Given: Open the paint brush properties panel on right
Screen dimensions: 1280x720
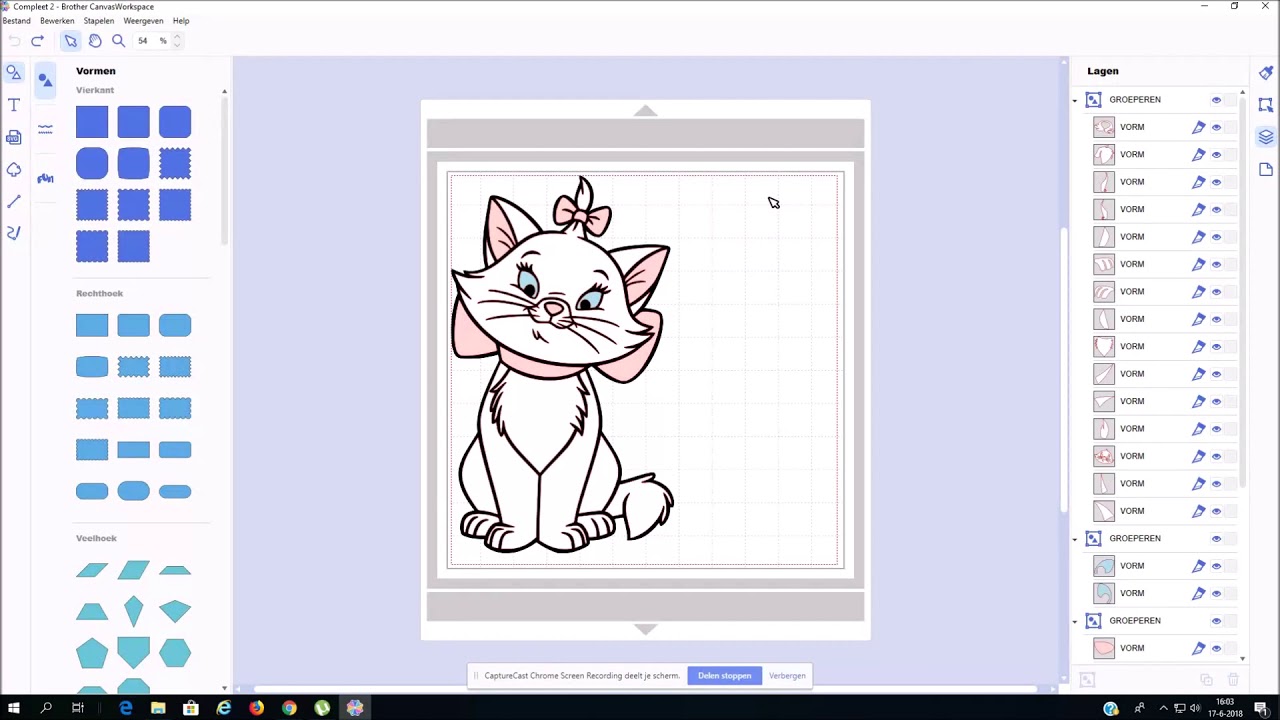Looking at the screenshot, I should click(1266, 73).
